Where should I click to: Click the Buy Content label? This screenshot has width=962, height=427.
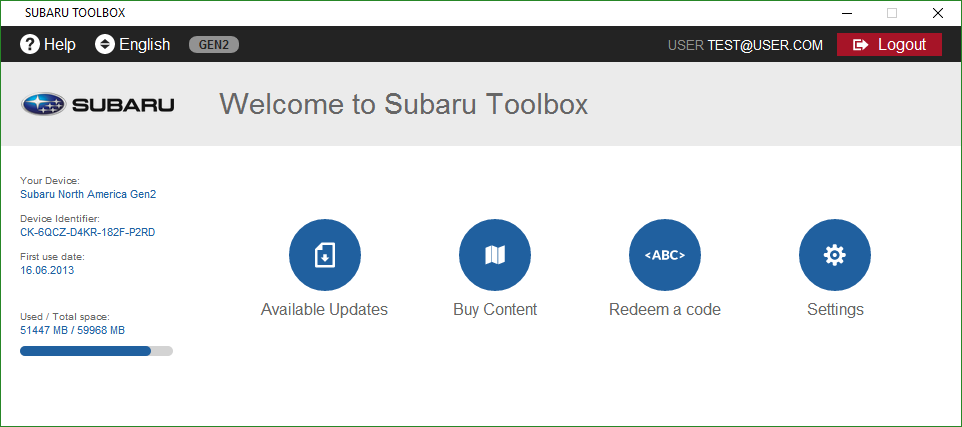[x=494, y=309]
